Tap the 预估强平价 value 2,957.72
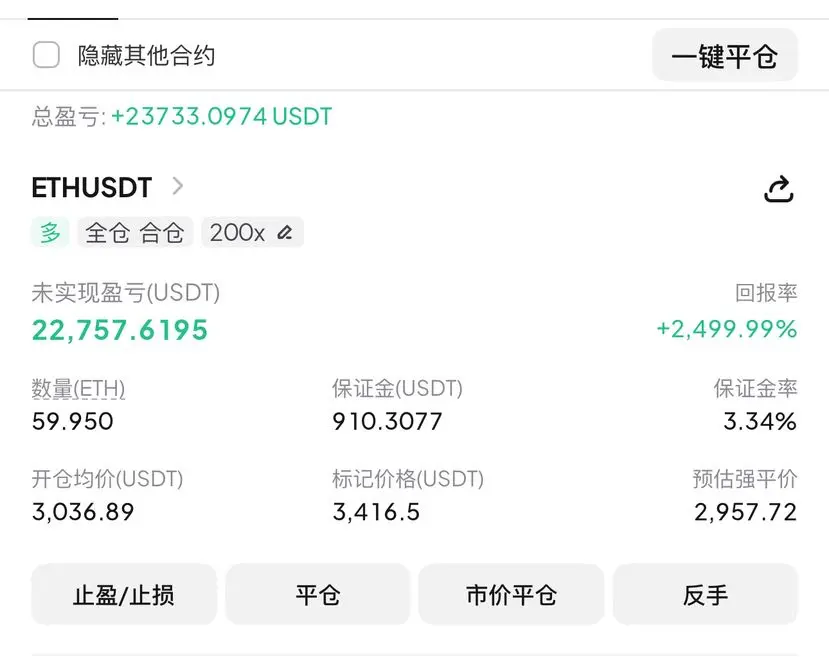Image resolution: width=829 pixels, height=663 pixels. click(745, 512)
